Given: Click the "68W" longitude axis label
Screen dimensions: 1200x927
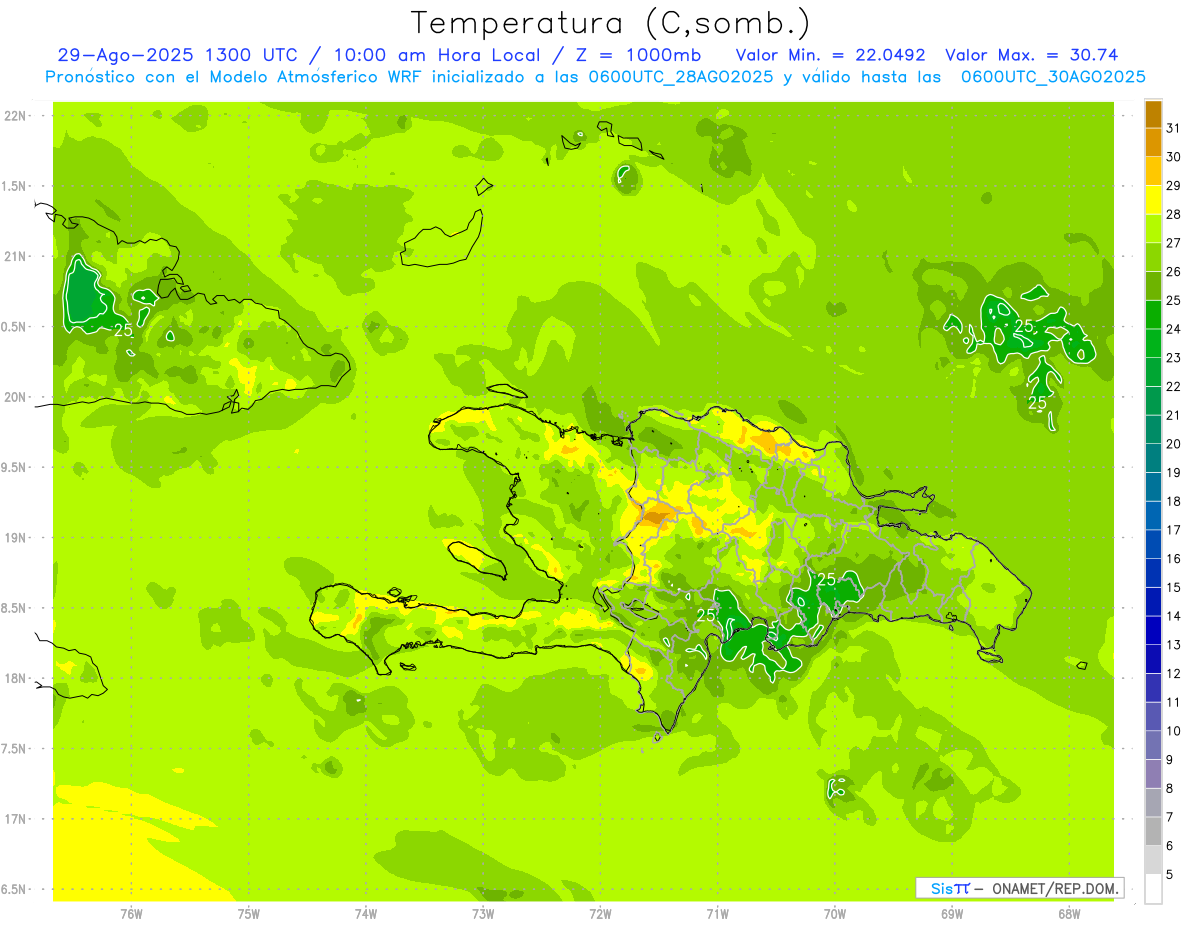Looking at the screenshot, I should (x=1069, y=913).
